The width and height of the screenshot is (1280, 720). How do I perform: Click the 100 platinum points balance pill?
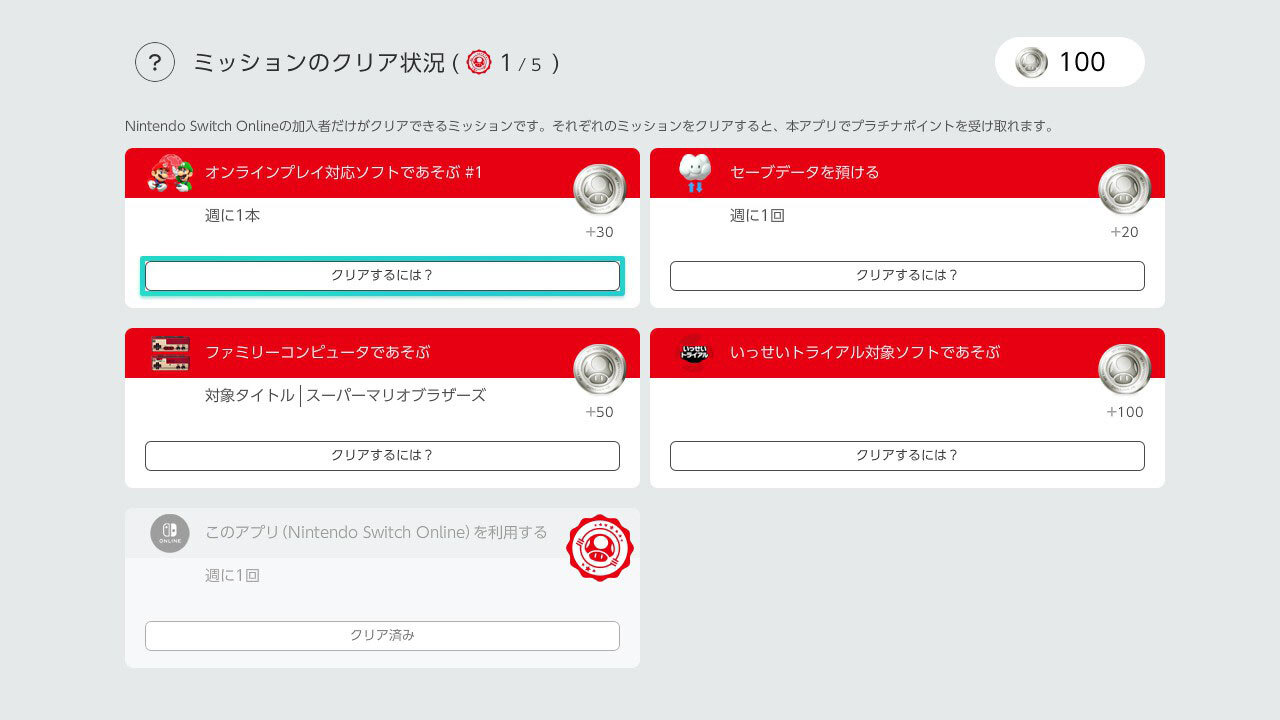[1069, 62]
